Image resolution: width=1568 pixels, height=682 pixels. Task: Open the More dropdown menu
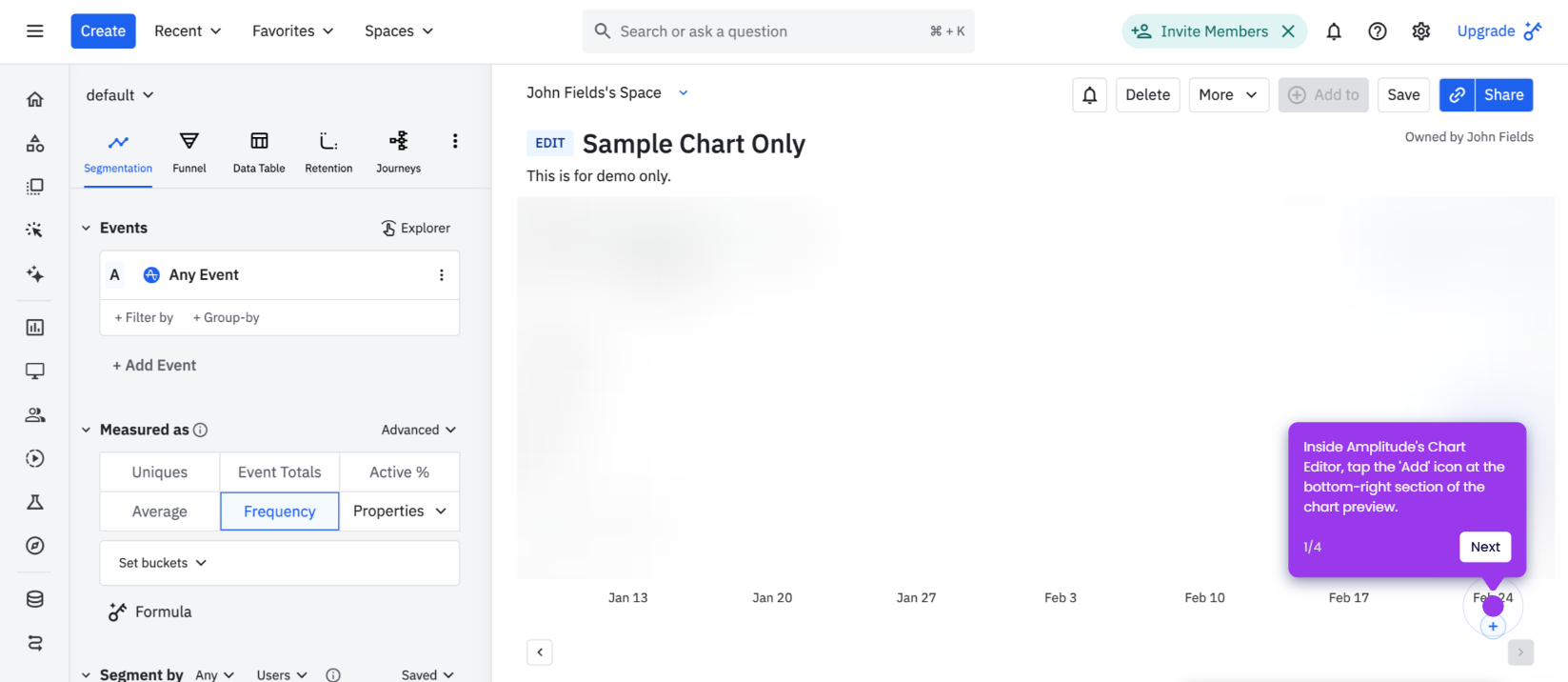pos(1228,94)
